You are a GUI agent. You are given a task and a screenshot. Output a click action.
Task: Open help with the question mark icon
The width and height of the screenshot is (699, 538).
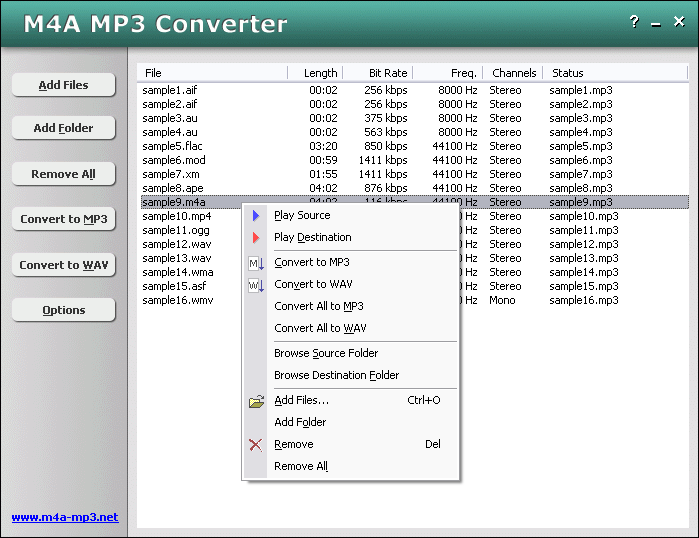[634, 21]
